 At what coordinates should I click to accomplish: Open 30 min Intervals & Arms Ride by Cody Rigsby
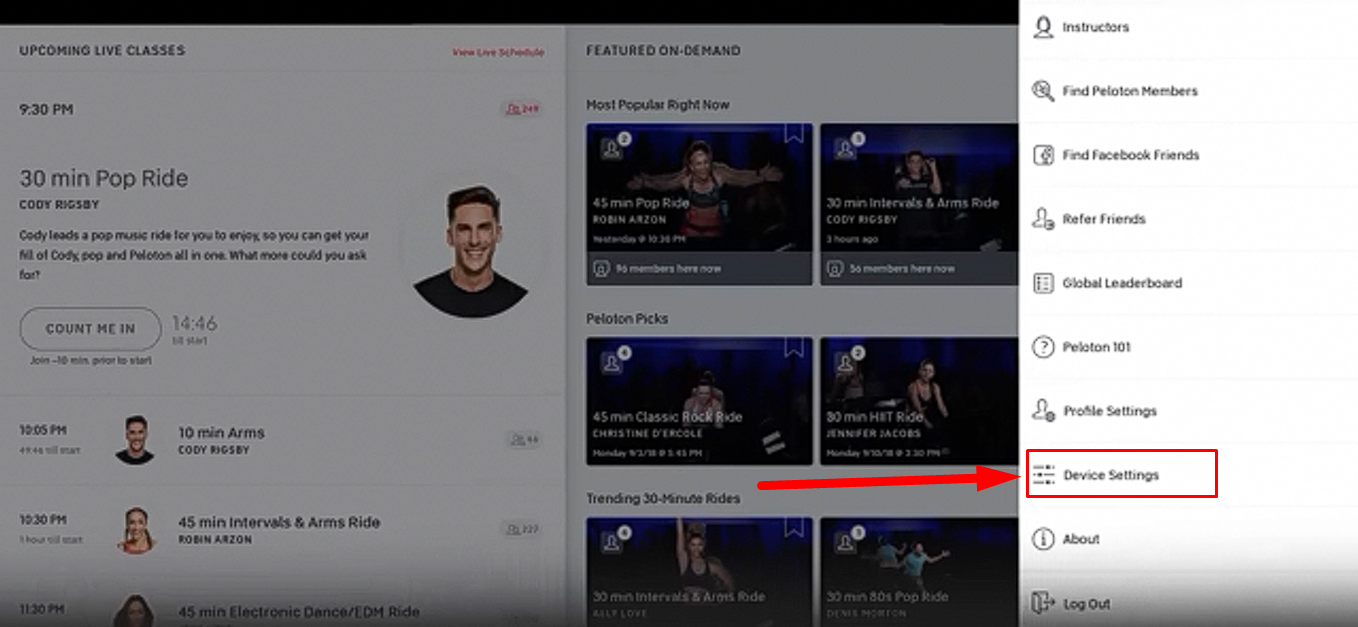(919, 204)
